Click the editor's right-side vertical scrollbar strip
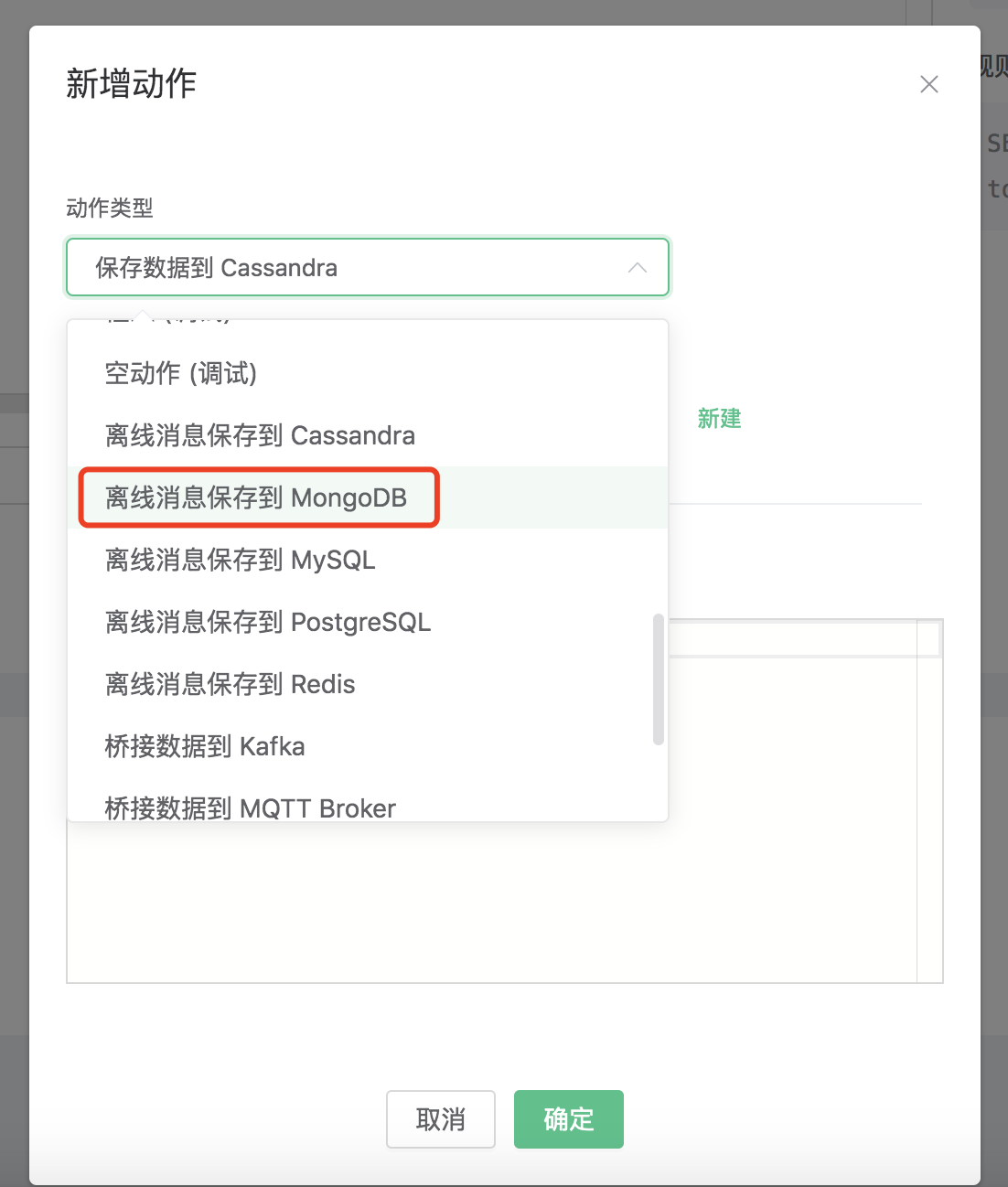The height and width of the screenshot is (1187, 1008). coord(929,823)
